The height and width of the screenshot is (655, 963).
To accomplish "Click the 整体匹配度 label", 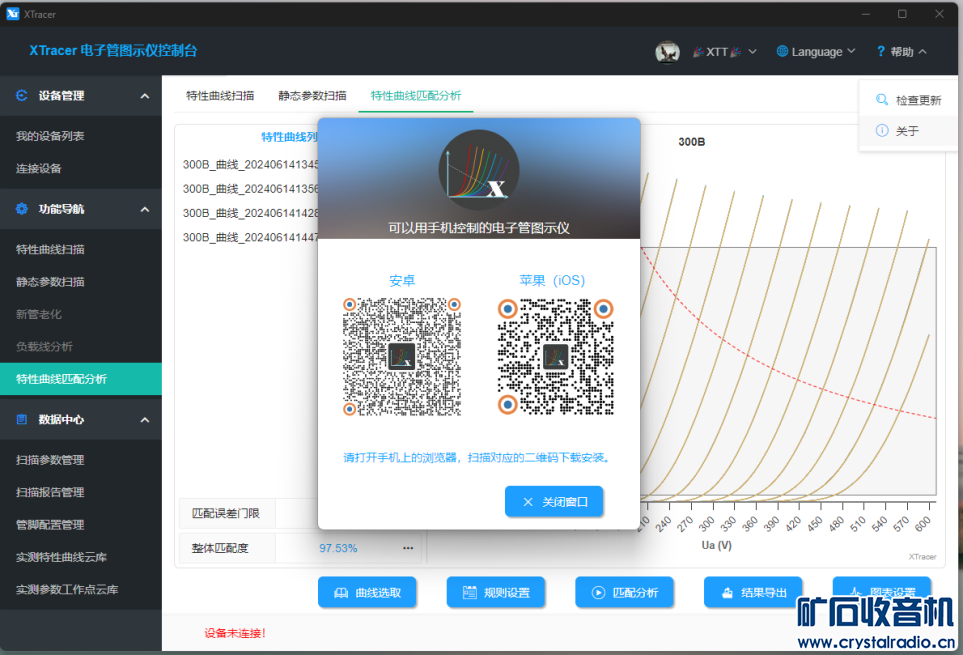I will tap(220, 548).
